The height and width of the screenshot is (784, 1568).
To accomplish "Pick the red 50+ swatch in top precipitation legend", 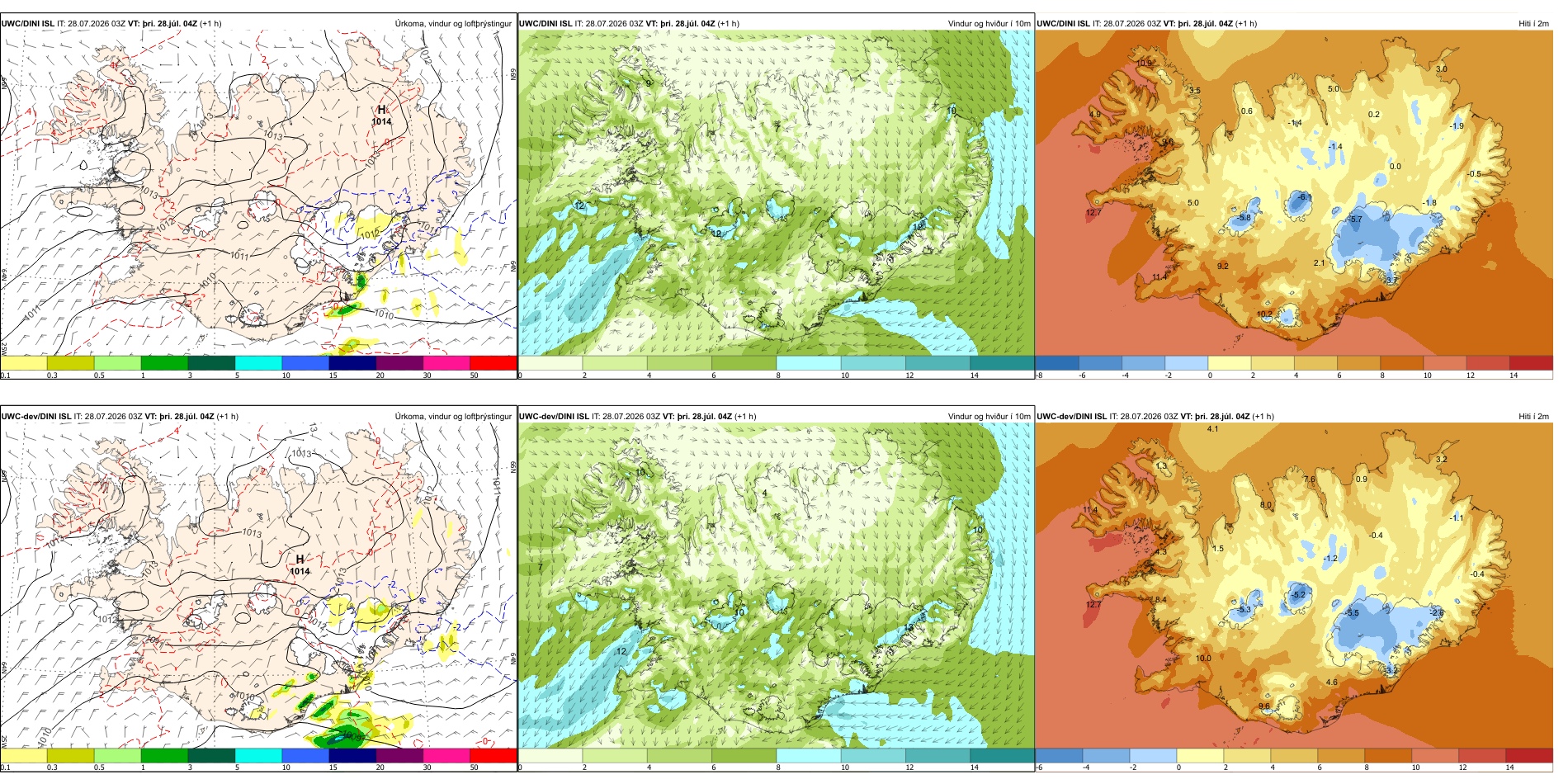I will 494,363.
